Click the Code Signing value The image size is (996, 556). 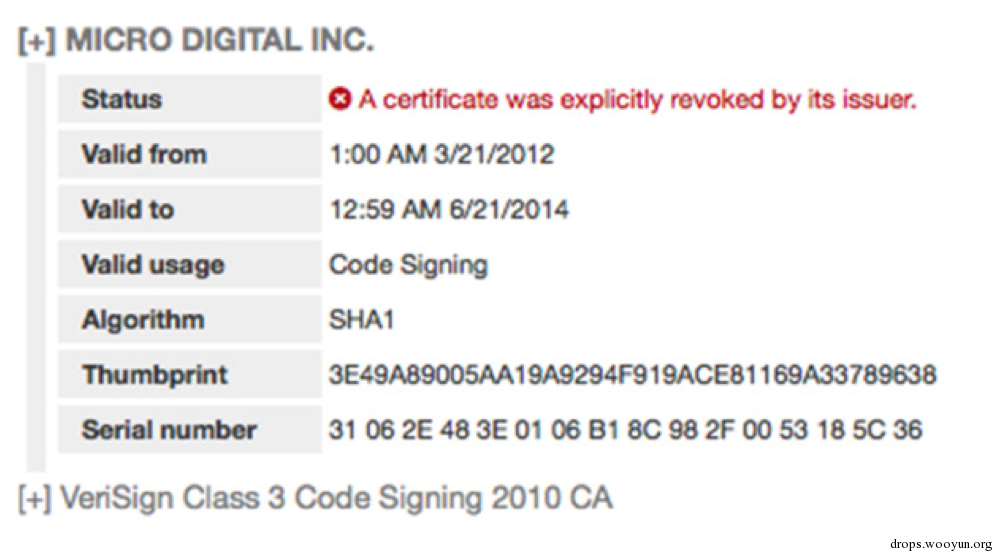pyautogui.click(x=408, y=265)
